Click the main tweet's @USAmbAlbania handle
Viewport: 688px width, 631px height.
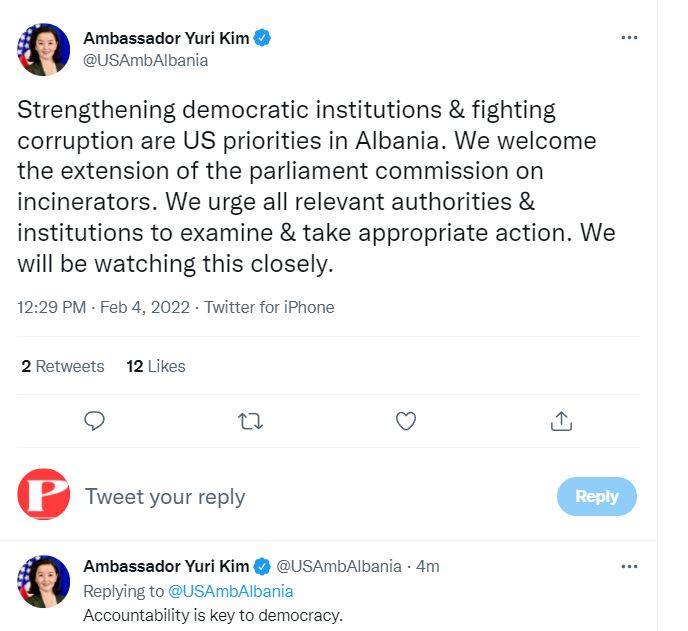point(146,60)
